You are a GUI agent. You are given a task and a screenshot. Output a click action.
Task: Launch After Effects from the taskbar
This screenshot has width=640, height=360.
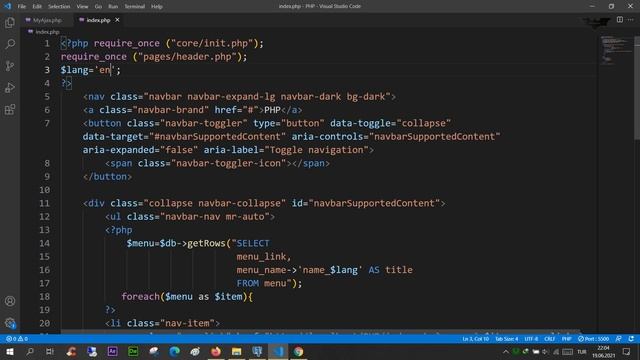point(112,351)
